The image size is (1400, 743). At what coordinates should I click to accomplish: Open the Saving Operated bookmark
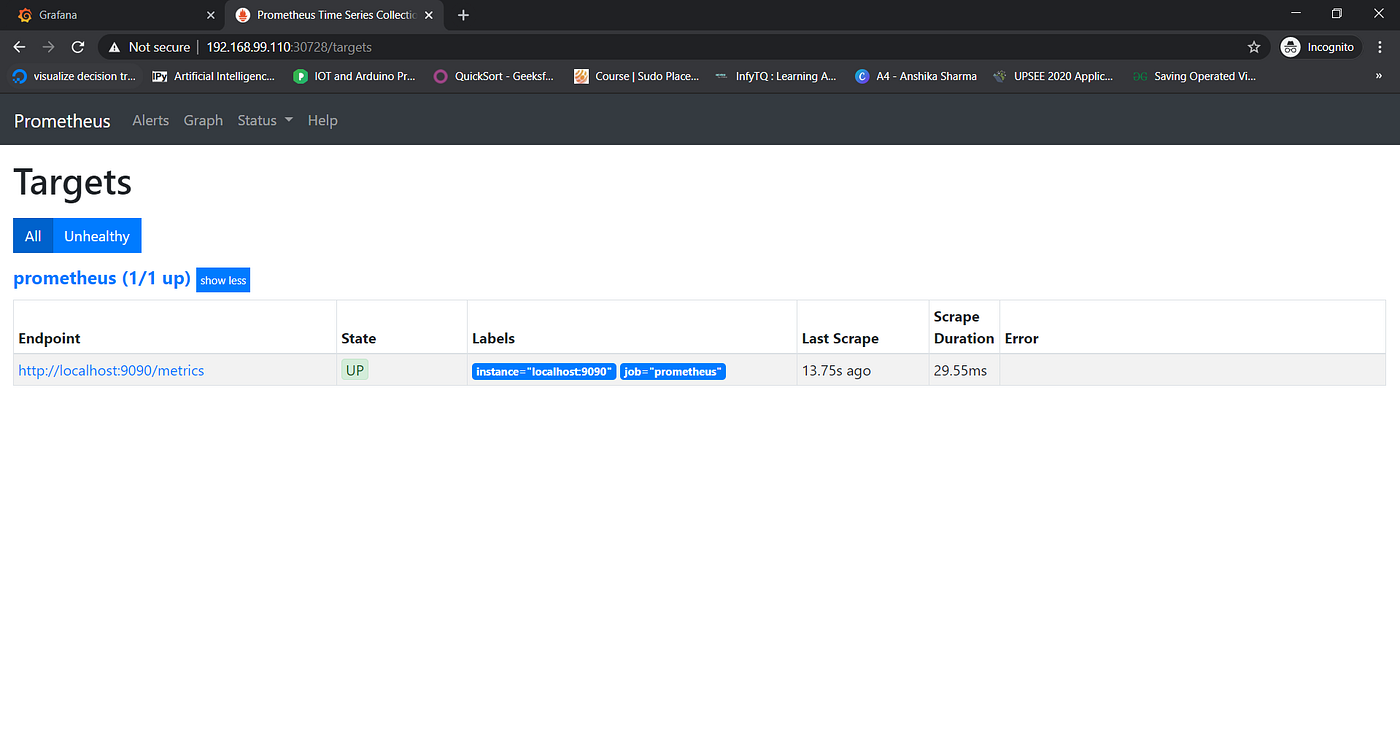pos(1194,76)
